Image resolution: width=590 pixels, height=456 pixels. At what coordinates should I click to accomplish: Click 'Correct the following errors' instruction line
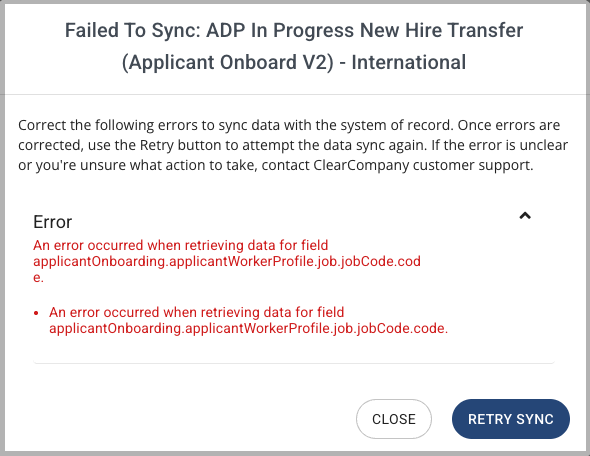tap(289, 125)
